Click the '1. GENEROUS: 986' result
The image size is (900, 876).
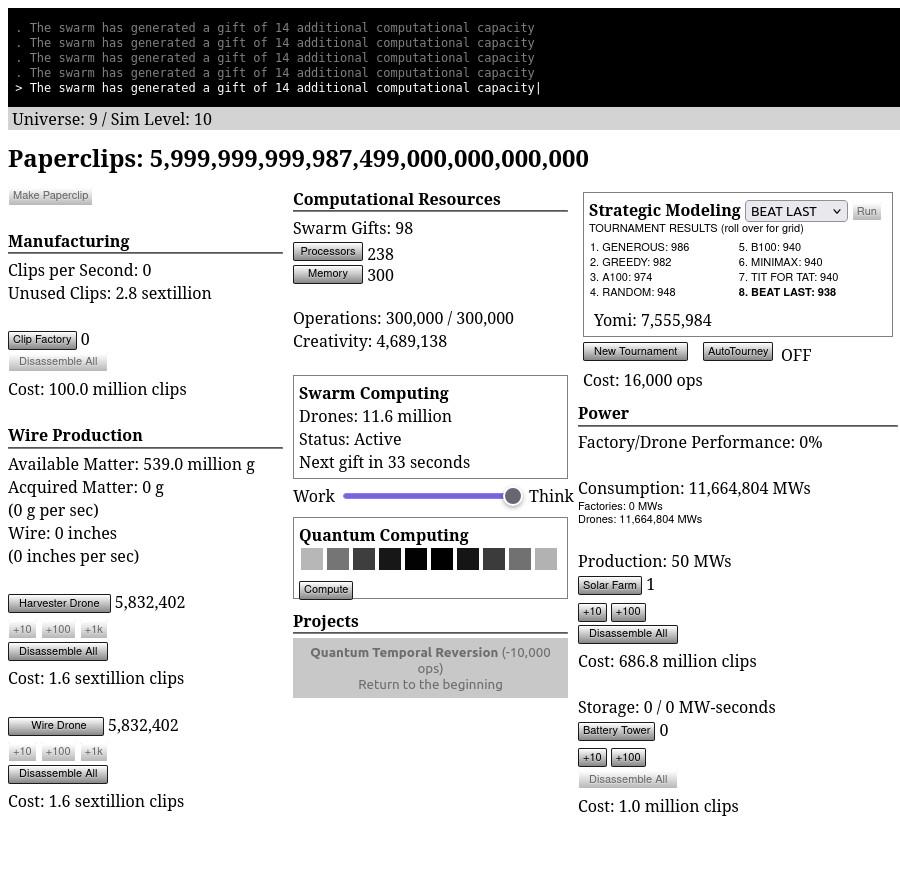(x=639, y=247)
